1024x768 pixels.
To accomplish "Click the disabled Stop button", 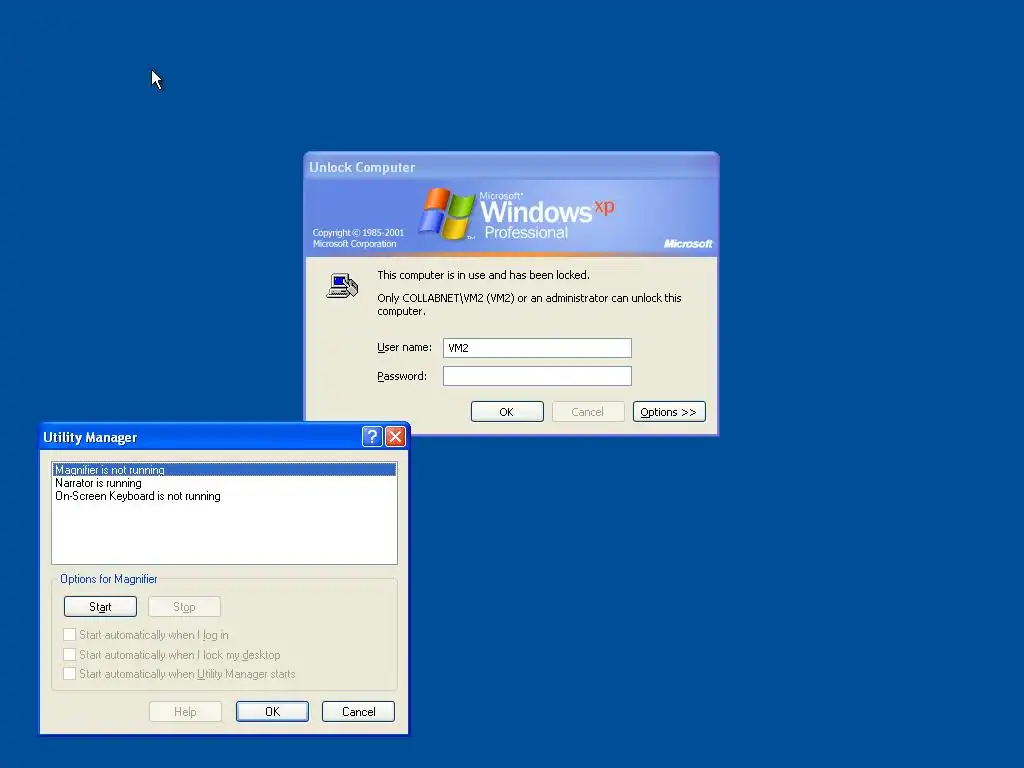I will (184, 607).
